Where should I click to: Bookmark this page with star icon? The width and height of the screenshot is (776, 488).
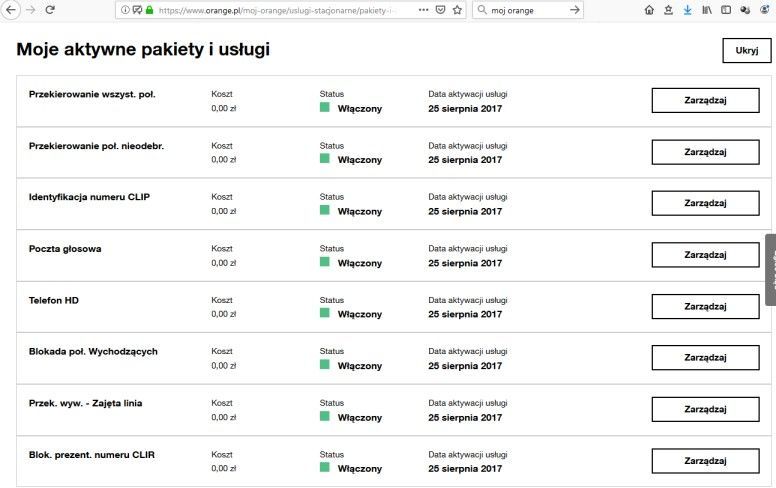point(457,10)
